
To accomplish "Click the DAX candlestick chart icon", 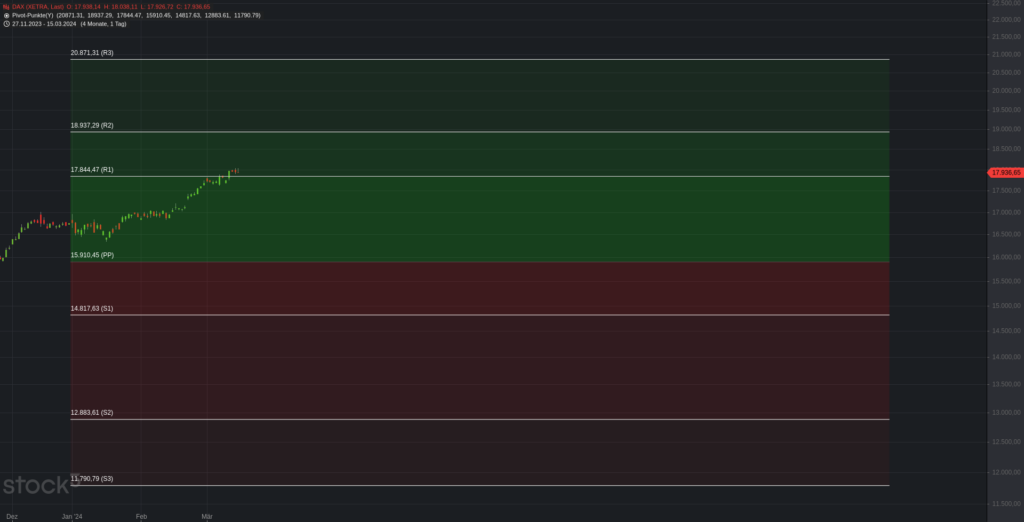I will pos(6,7).
